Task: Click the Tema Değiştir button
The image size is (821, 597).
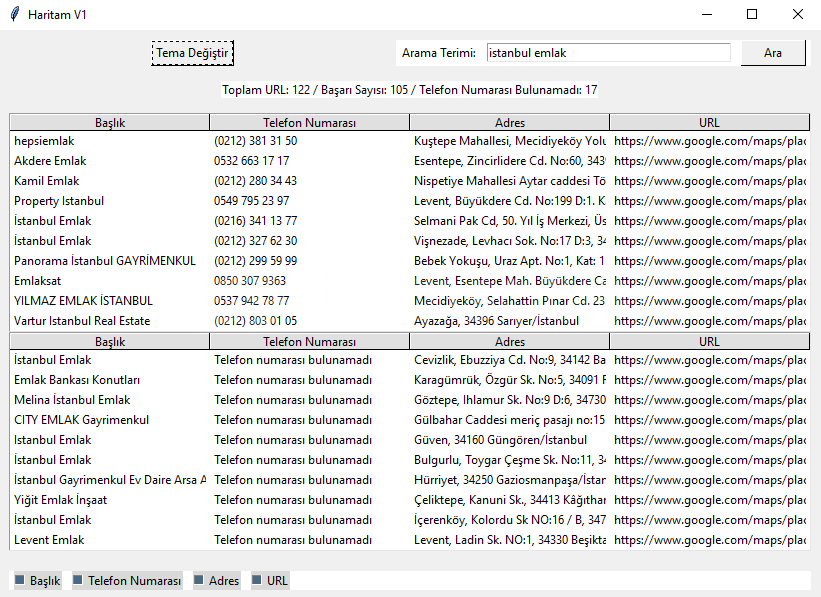Action: tap(193, 53)
